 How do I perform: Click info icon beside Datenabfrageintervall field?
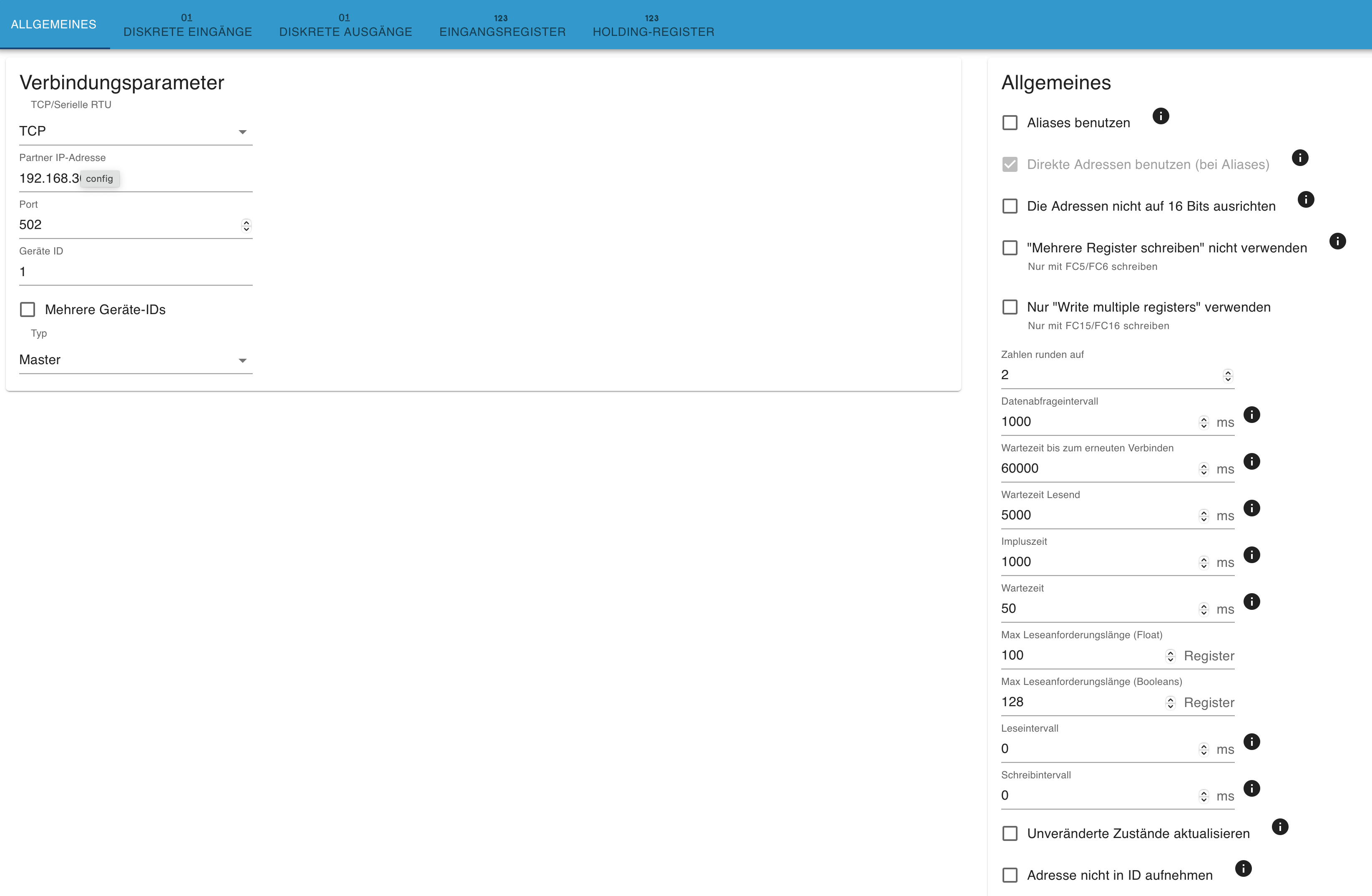pyautogui.click(x=1251, y=415)
